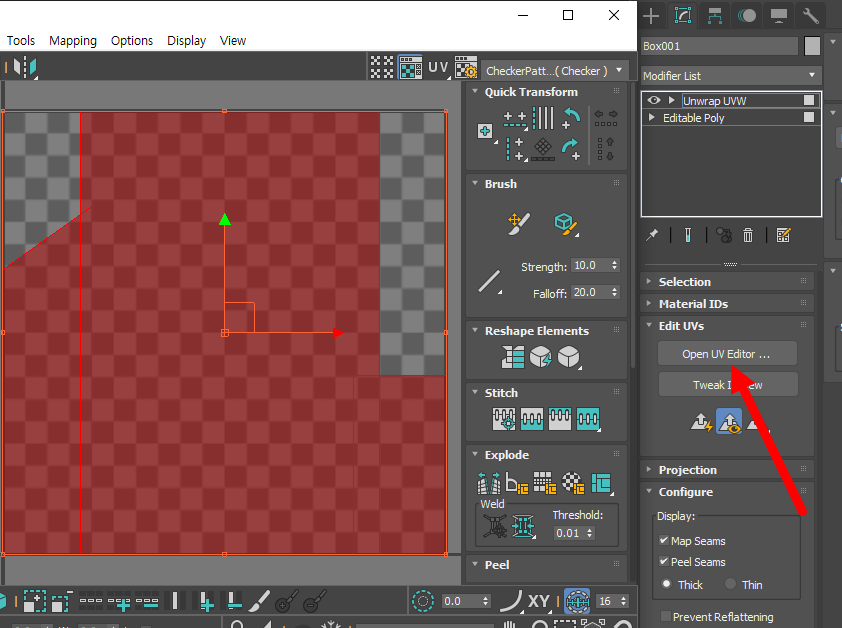Click Open UV Editor button
Viewport: 842px width, 628px height.
(x=728, y=354)
